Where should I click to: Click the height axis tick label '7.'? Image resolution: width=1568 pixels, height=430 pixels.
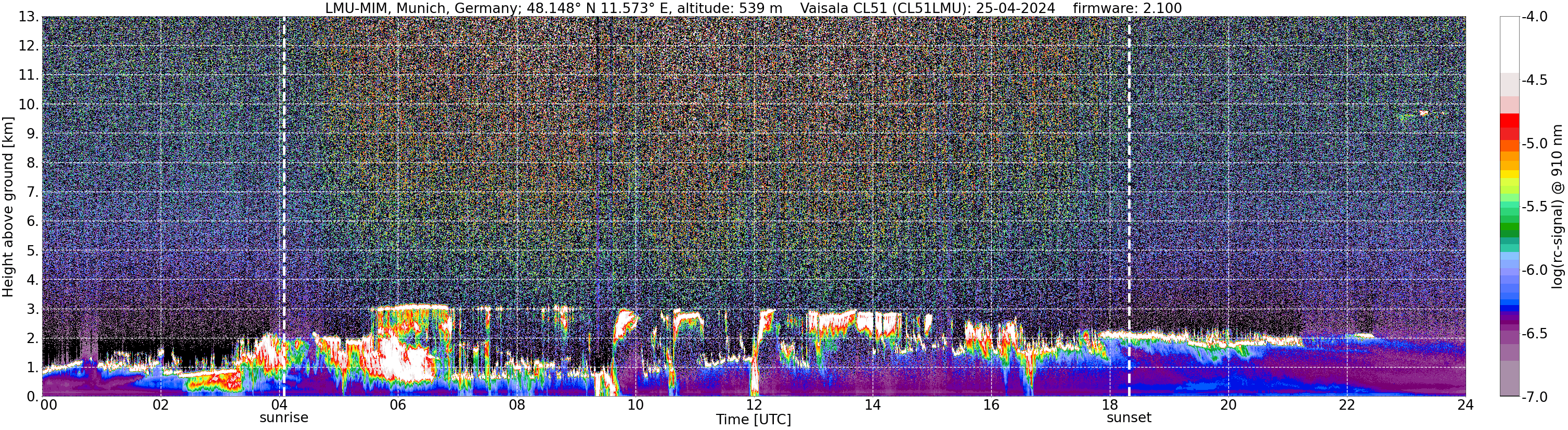tap(33, 192)
